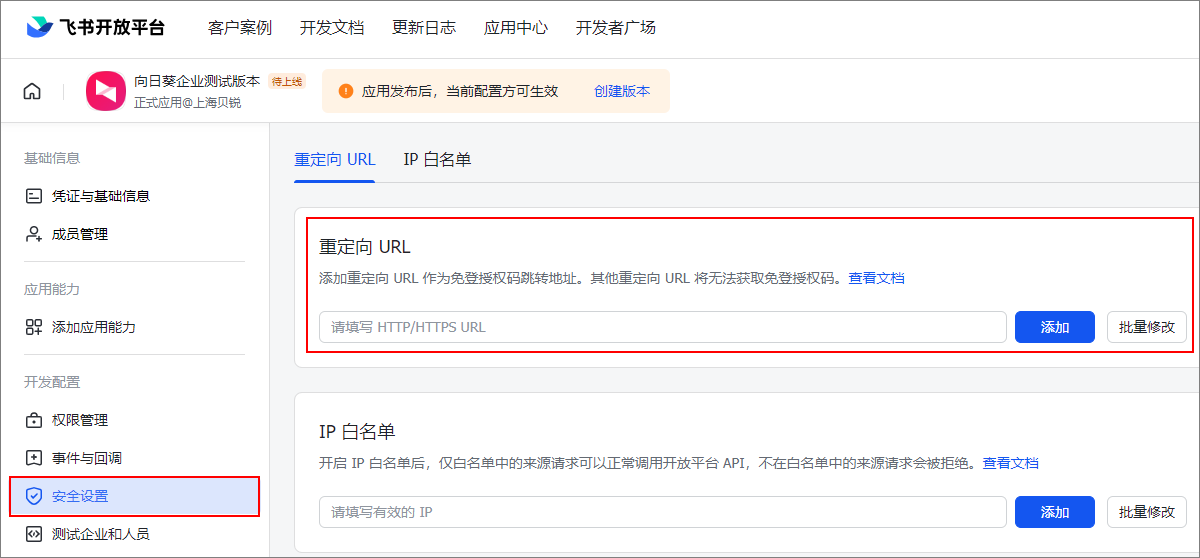
Task: Click the 添加应用能力 grid icon
Action: 34,327
